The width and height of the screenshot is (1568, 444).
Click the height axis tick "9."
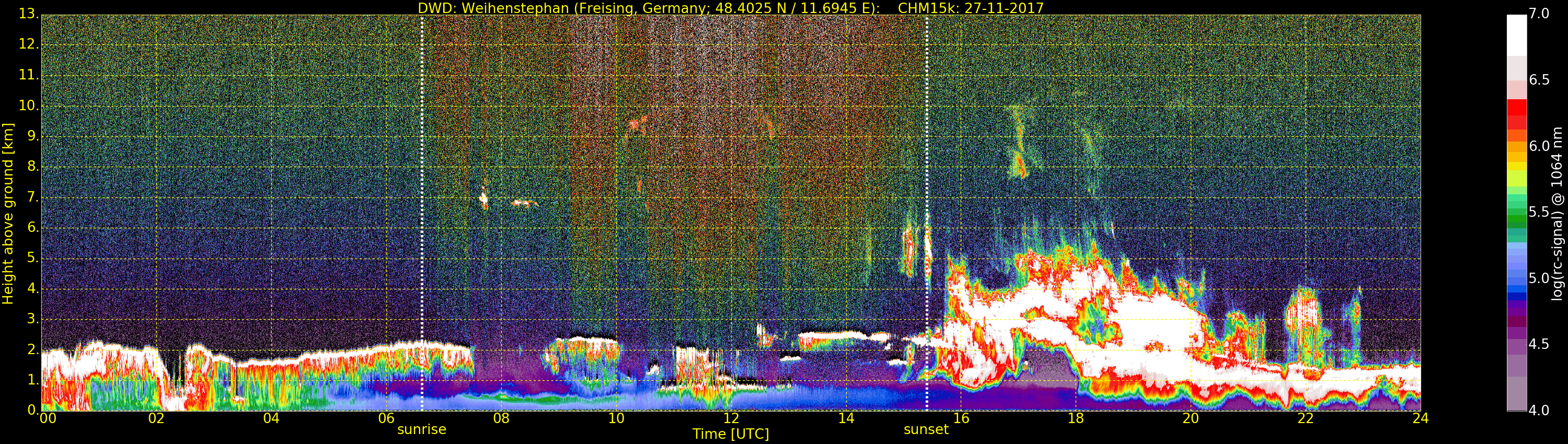tap(33, 136)
